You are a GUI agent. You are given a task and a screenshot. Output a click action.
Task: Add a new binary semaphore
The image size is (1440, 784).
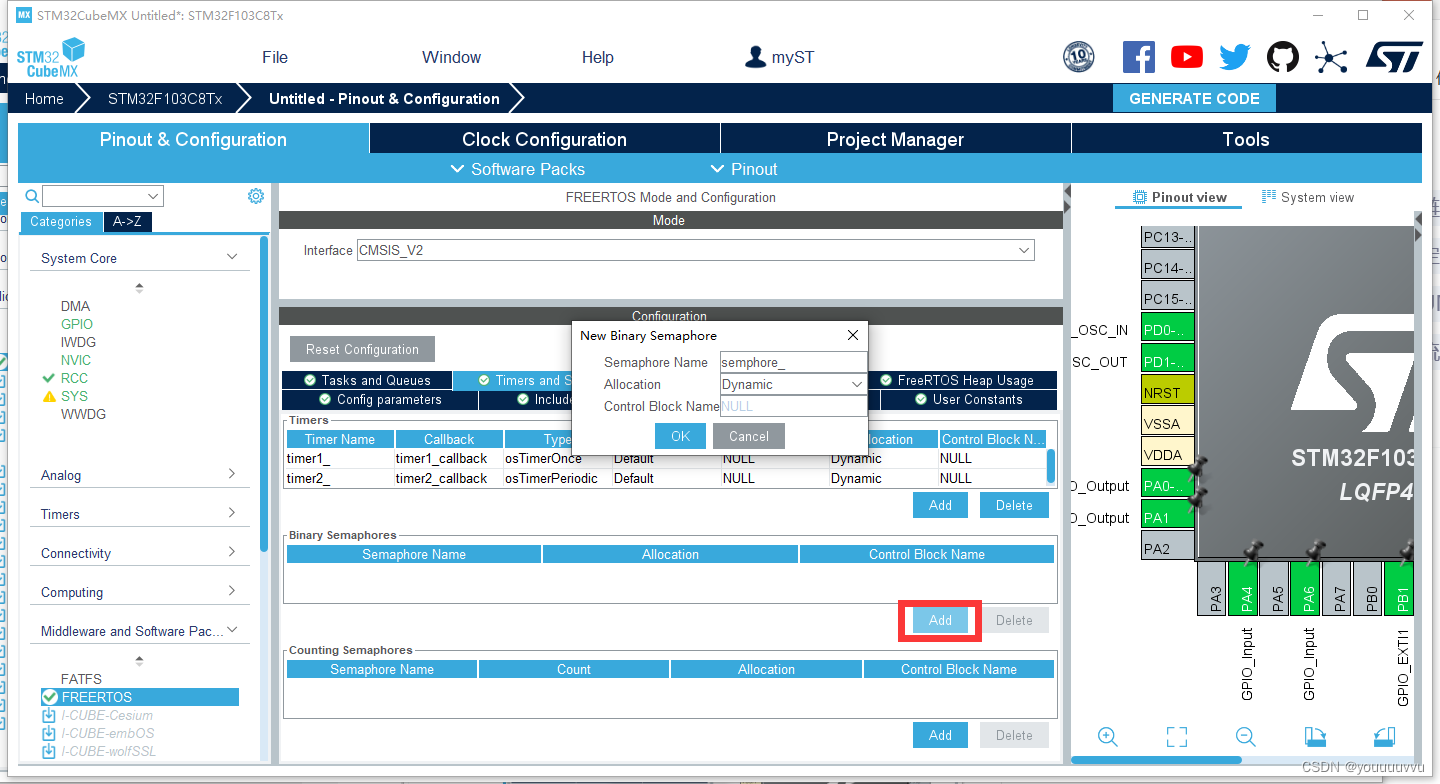point(940,620)
